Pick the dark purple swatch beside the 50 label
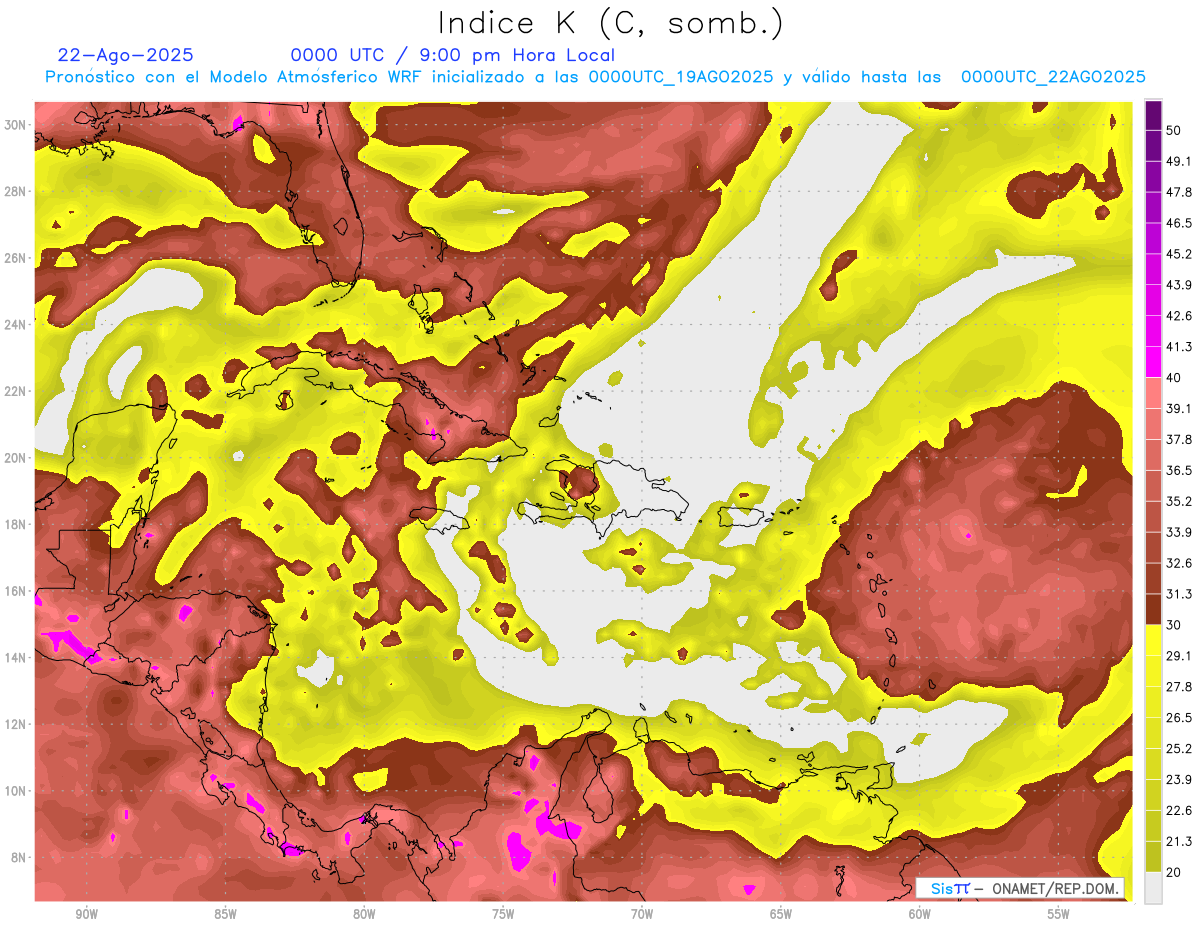This screenshot has height=927, width=1200. click(1153, 115)
